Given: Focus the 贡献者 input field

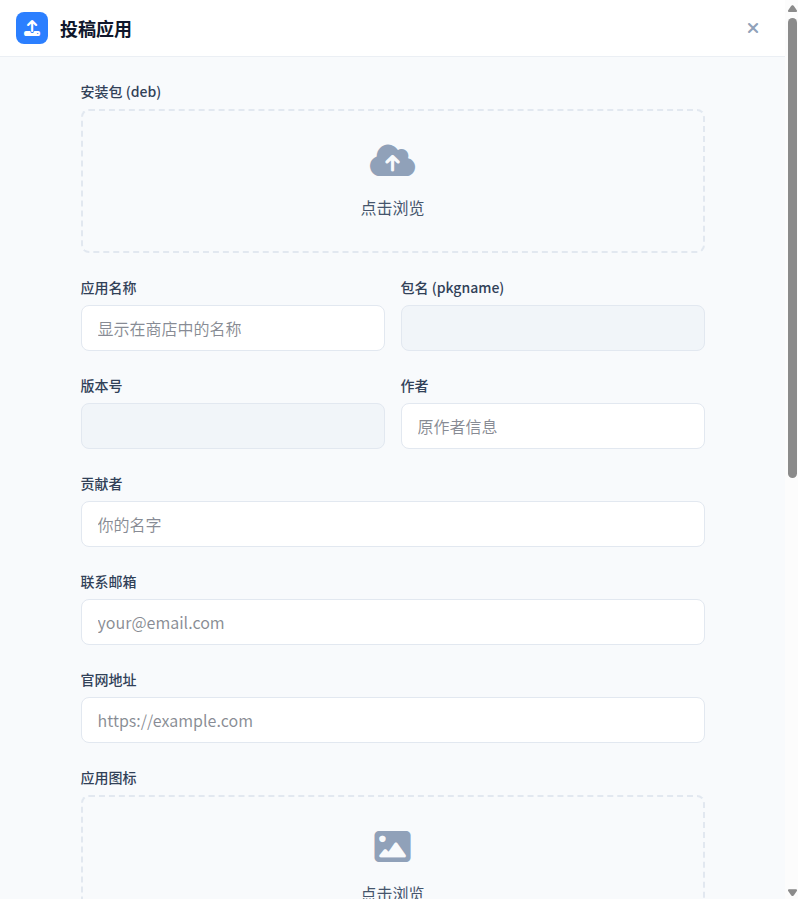Looking at the screenshot, I should coord(393,524).
